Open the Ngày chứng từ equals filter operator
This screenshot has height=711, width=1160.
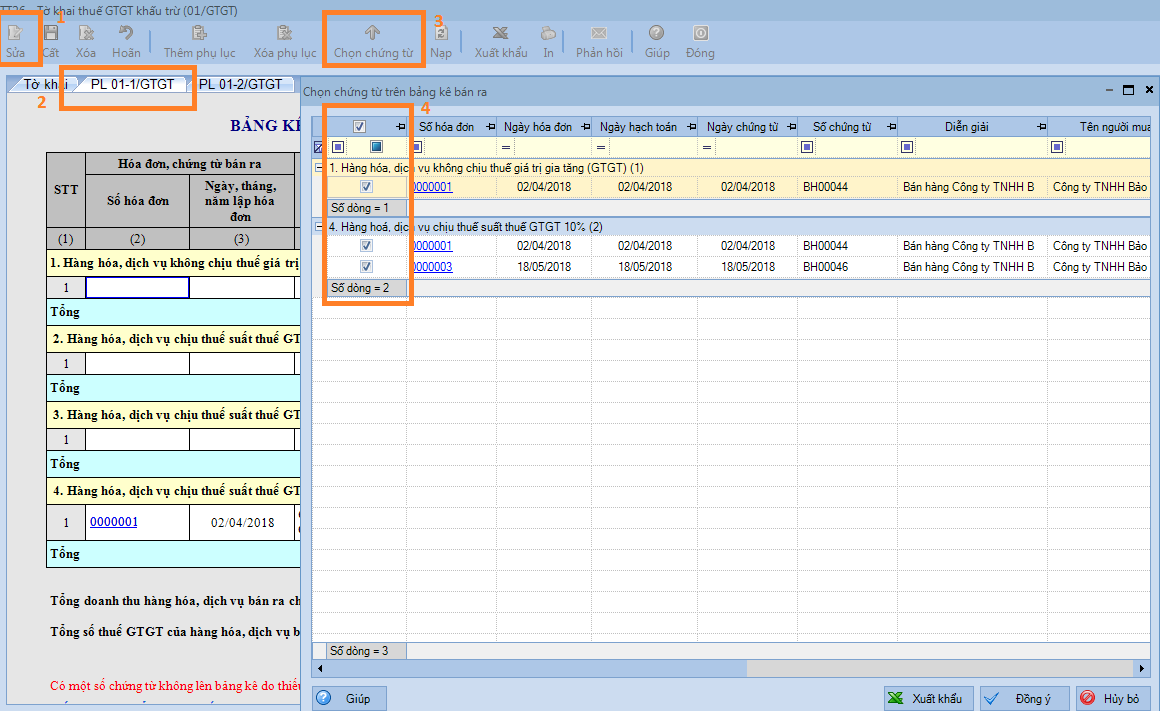(x=707, y=147)
